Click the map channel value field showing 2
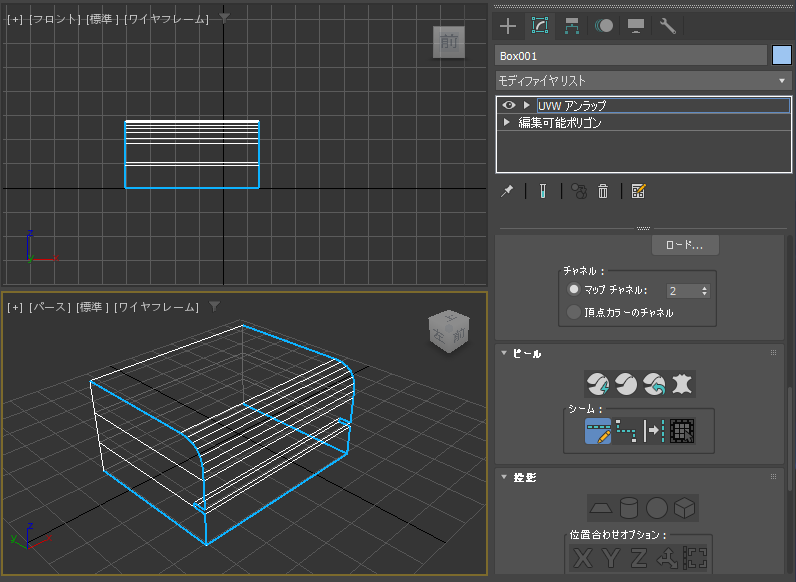The height and width of the screenshot is (582, 796). [x=683, y=291]
